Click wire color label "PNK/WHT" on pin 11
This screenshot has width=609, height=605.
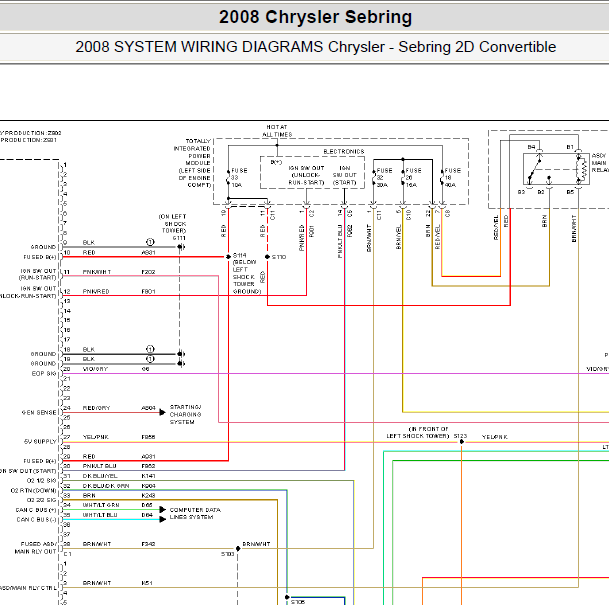pyautogui.click(x=97, y=272)
